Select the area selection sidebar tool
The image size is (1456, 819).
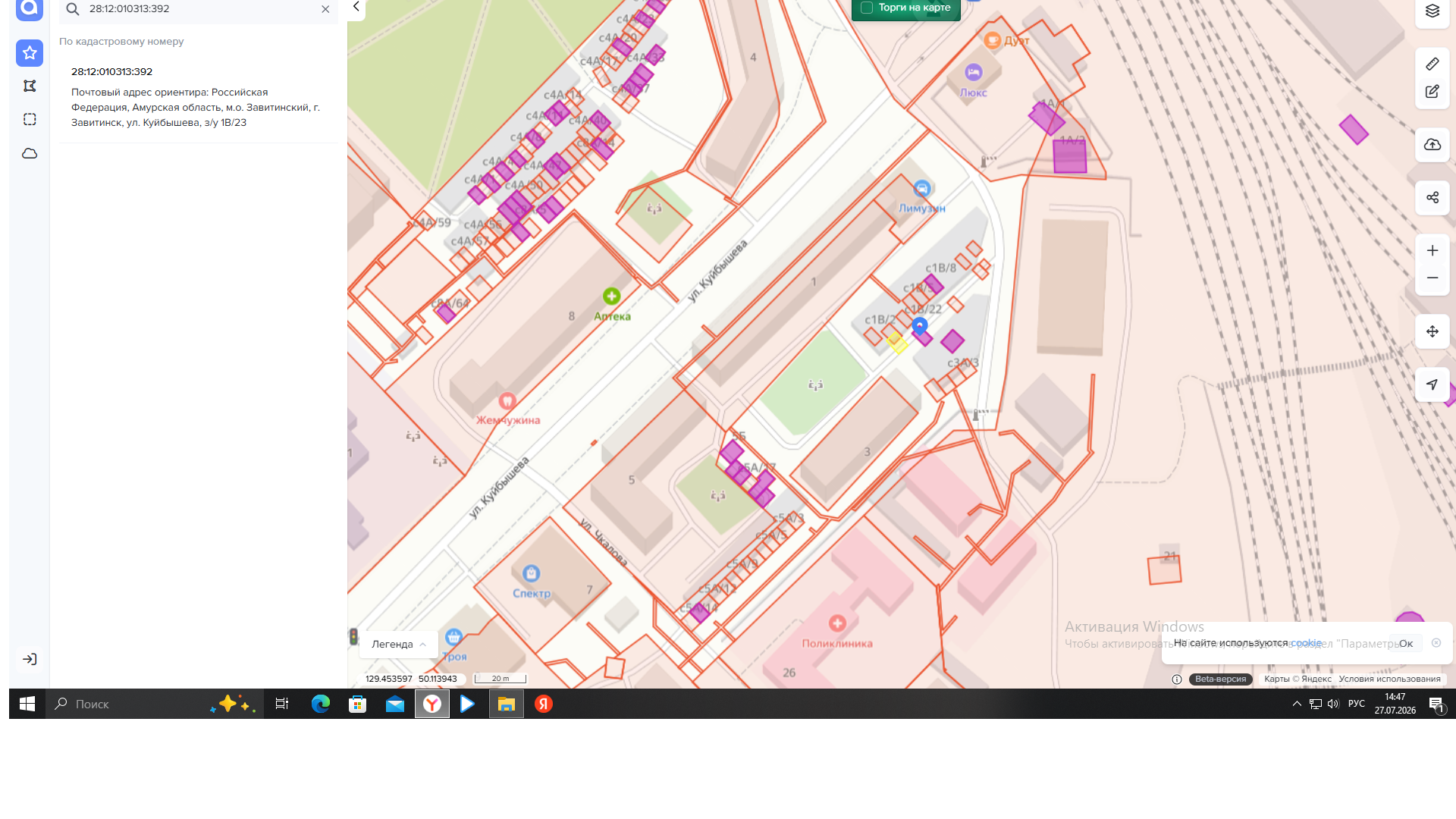click(30, 119)
